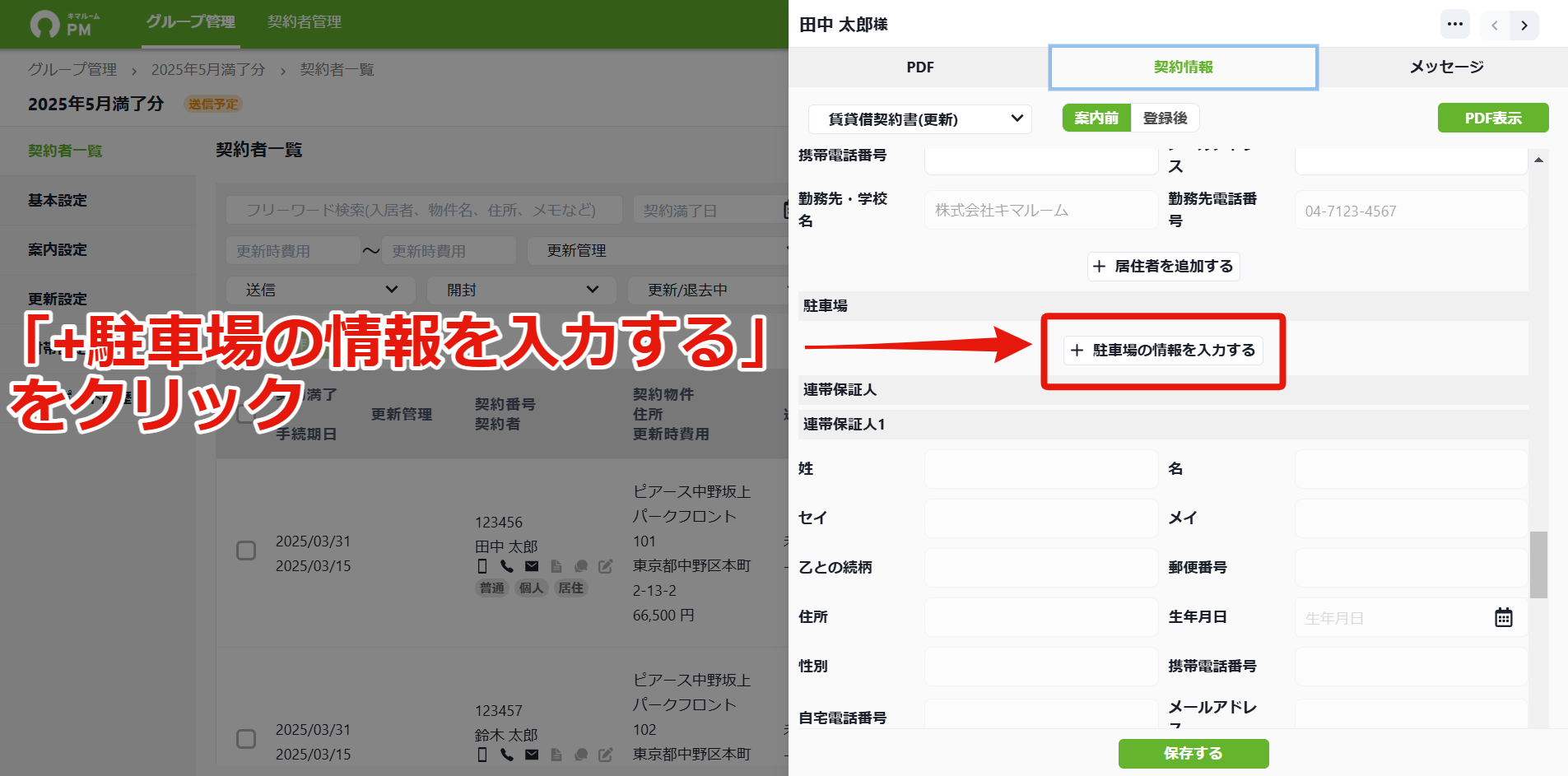Screen dimensions: 1568x776
Task: Click the 勤務先電話番号 input field
Action: [x=1411, y=210]
